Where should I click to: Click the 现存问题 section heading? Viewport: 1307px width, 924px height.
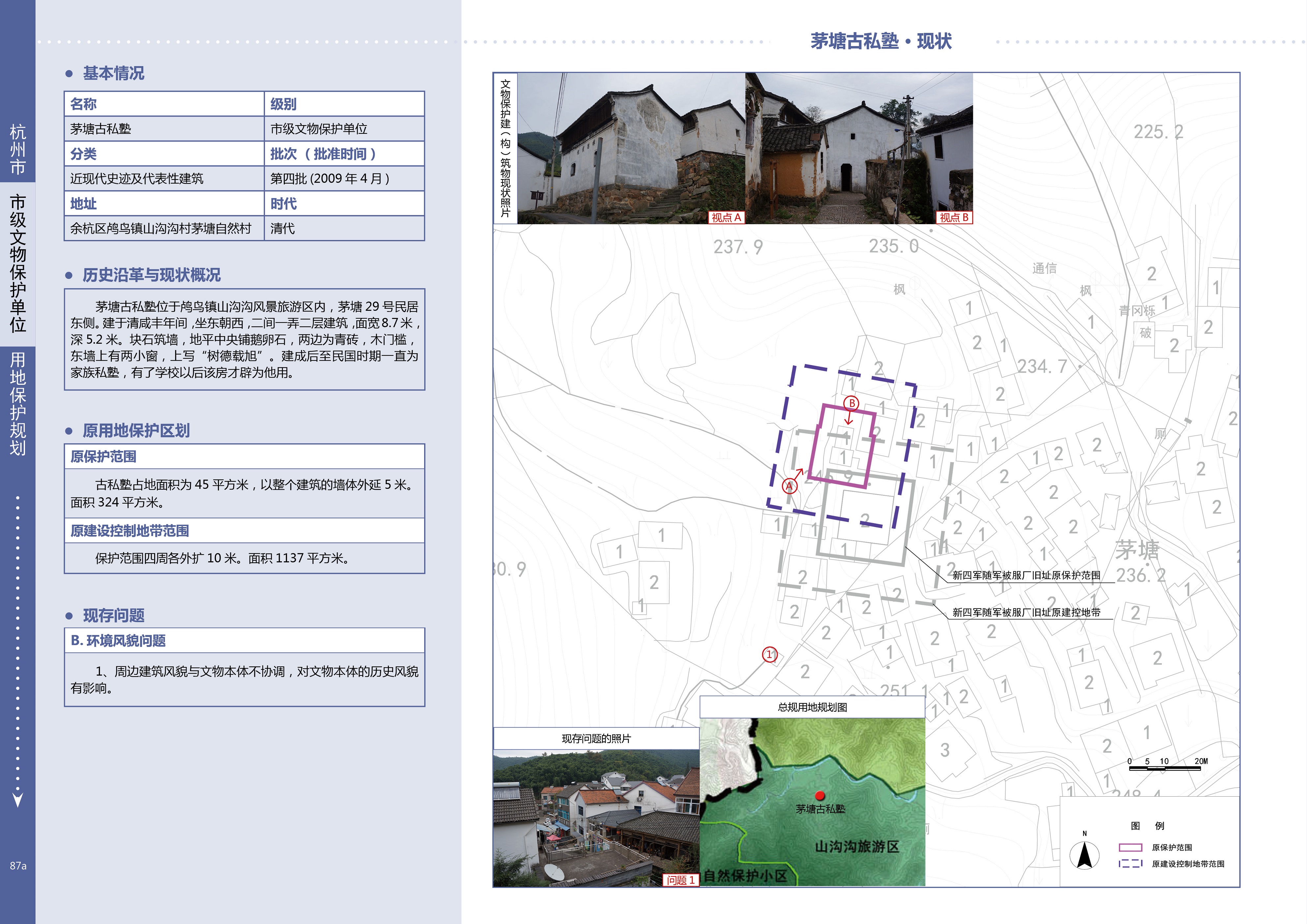pos(113,616)
